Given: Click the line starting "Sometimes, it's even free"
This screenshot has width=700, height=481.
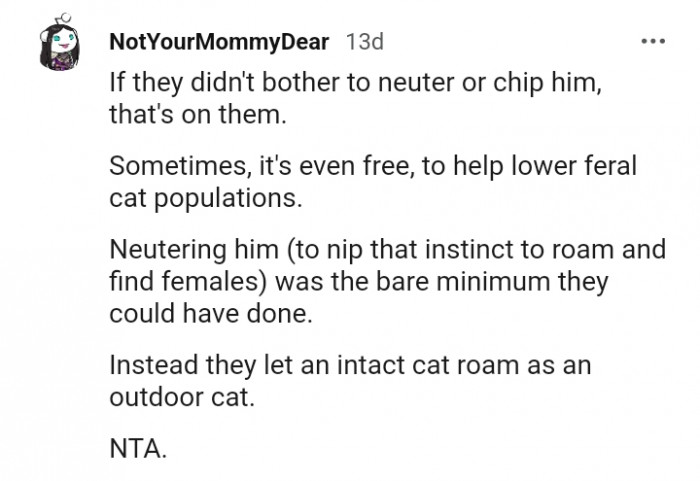Looking at the screenshot, I should point(373,166).
